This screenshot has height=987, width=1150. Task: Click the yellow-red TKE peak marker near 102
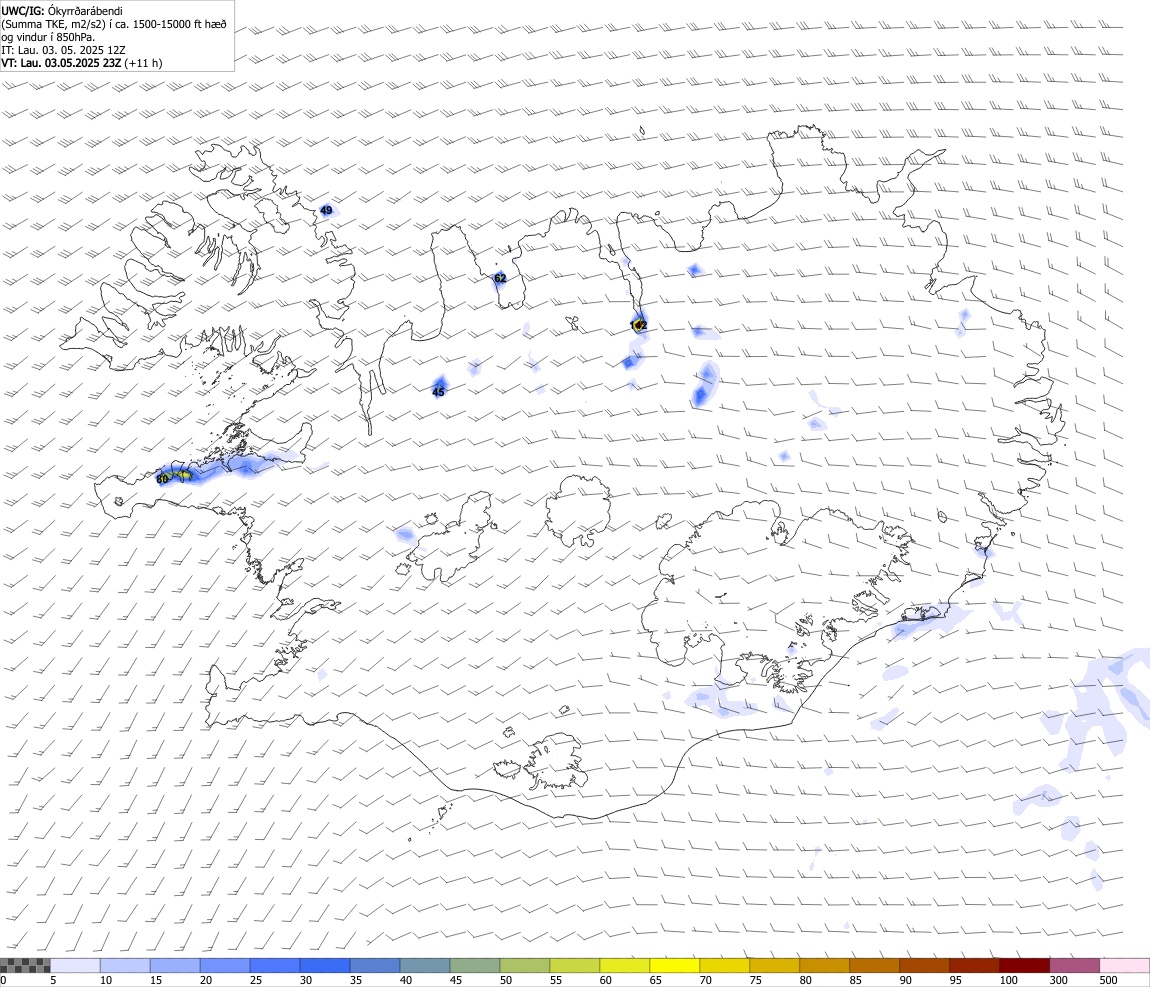[x=639, y=325]
